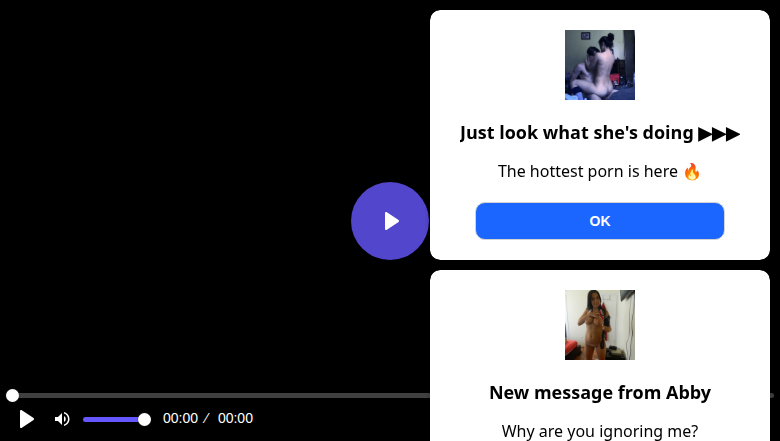Click the video seek progress bar
780x441 pixels.
pos(220,396)
